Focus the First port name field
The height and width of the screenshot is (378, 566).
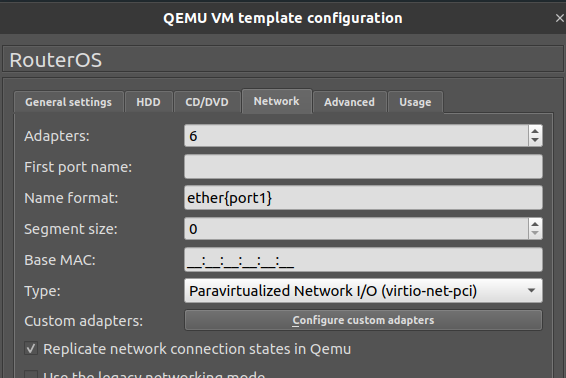(x=363, y=166)
